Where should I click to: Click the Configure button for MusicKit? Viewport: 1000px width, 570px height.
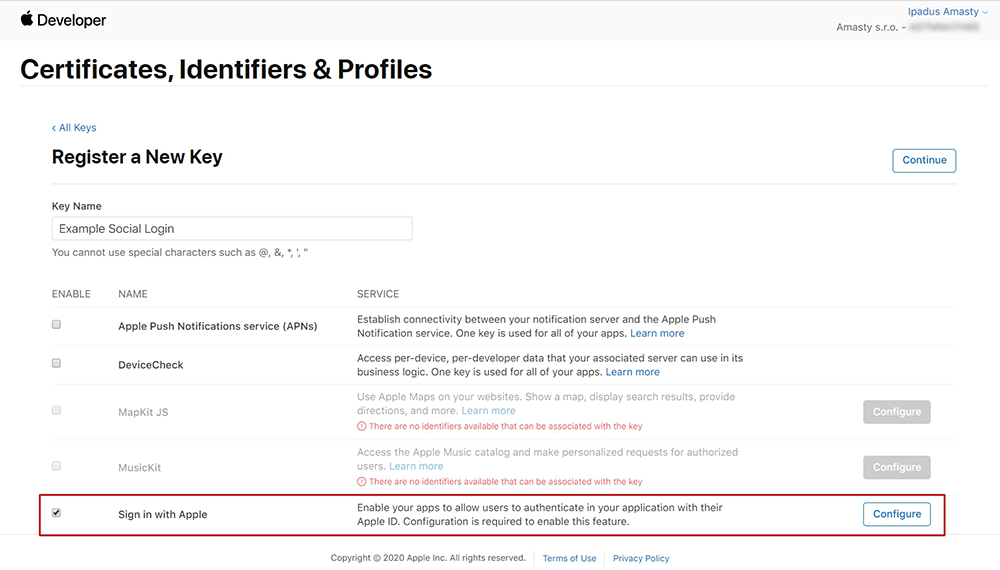tap(897, 467)
